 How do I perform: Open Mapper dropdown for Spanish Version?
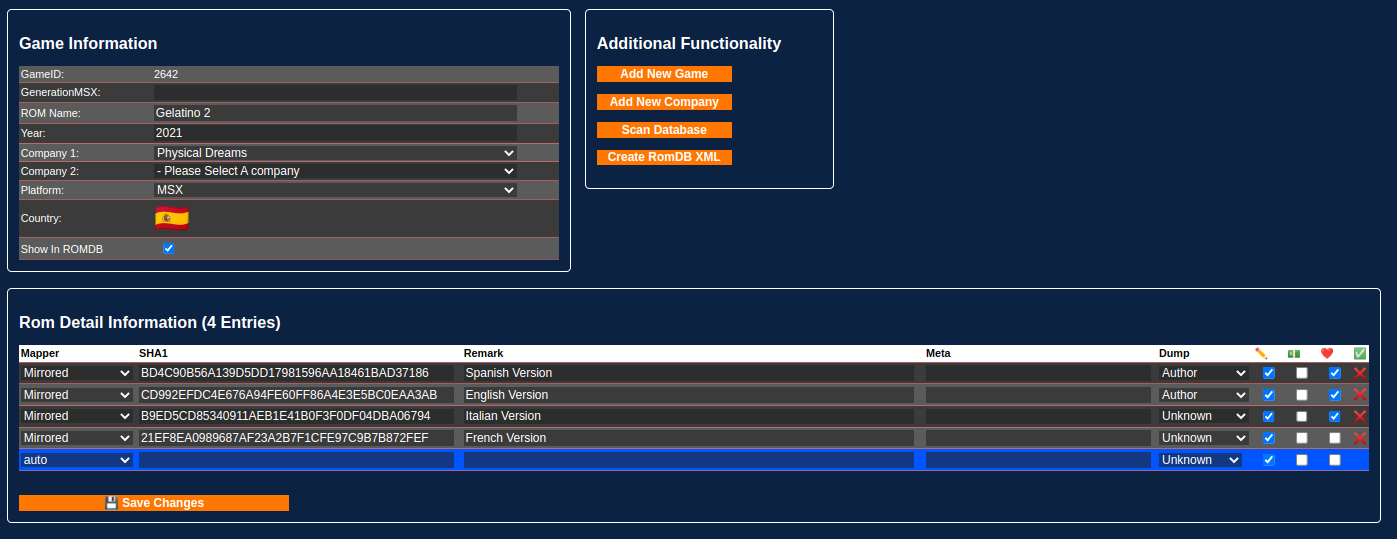76,373
